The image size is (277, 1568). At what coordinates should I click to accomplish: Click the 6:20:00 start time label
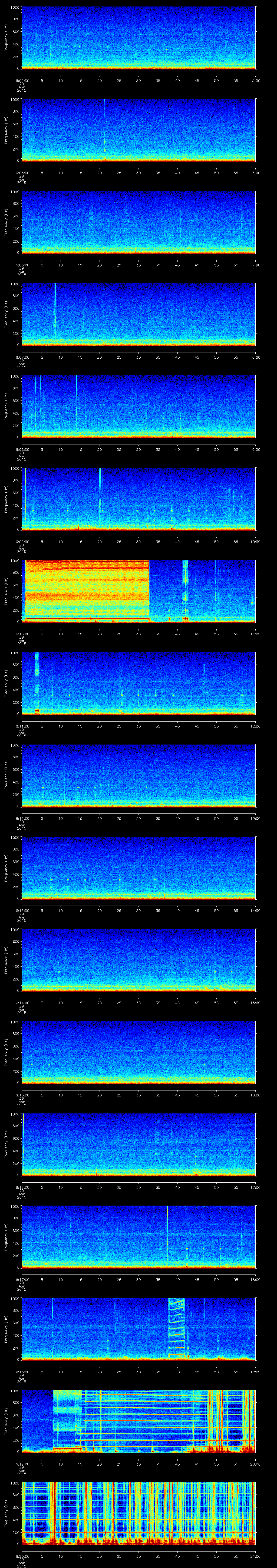coord(22,1556)
